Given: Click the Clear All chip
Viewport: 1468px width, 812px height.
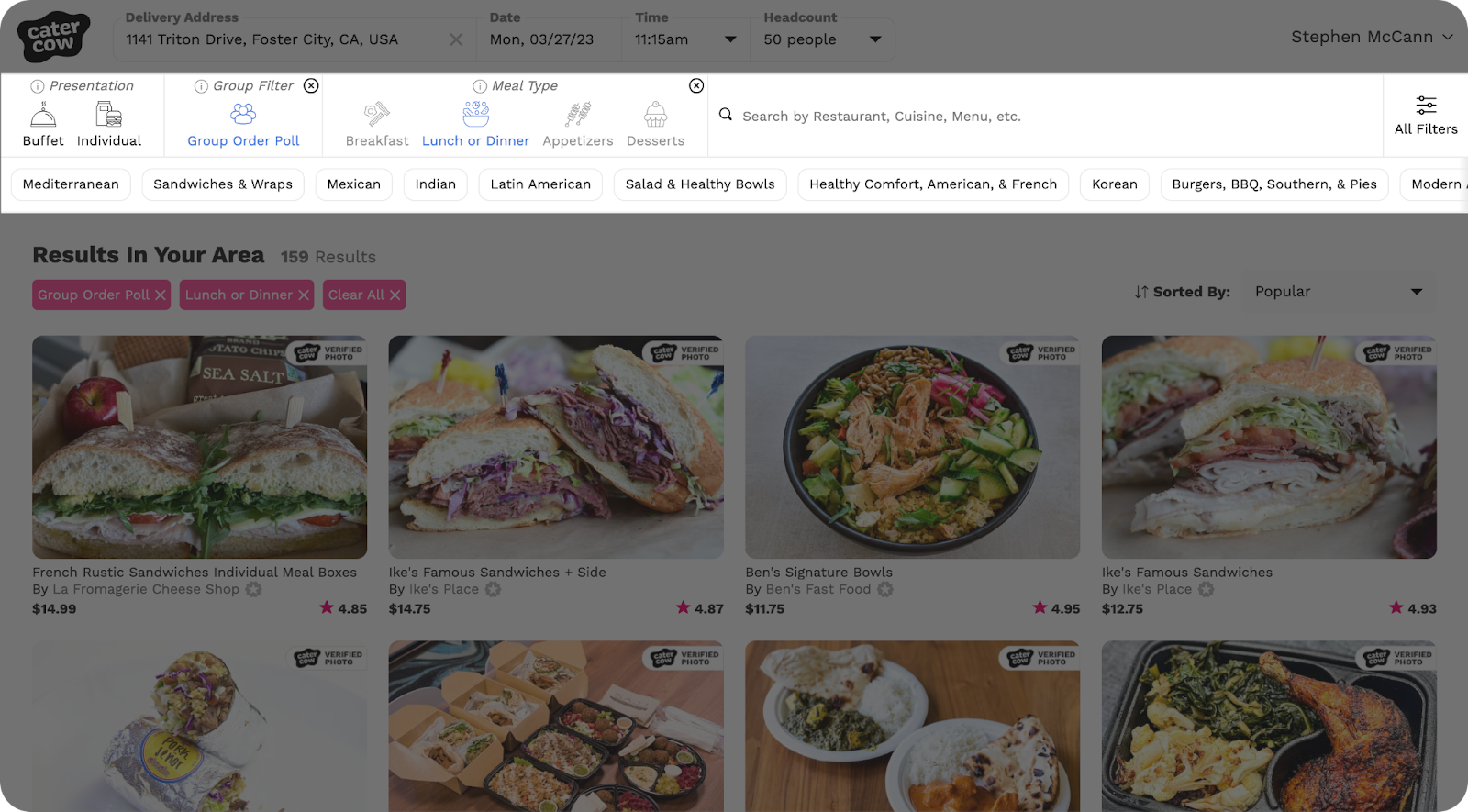Looking at the screenshot, I should (x=364, y=295).
